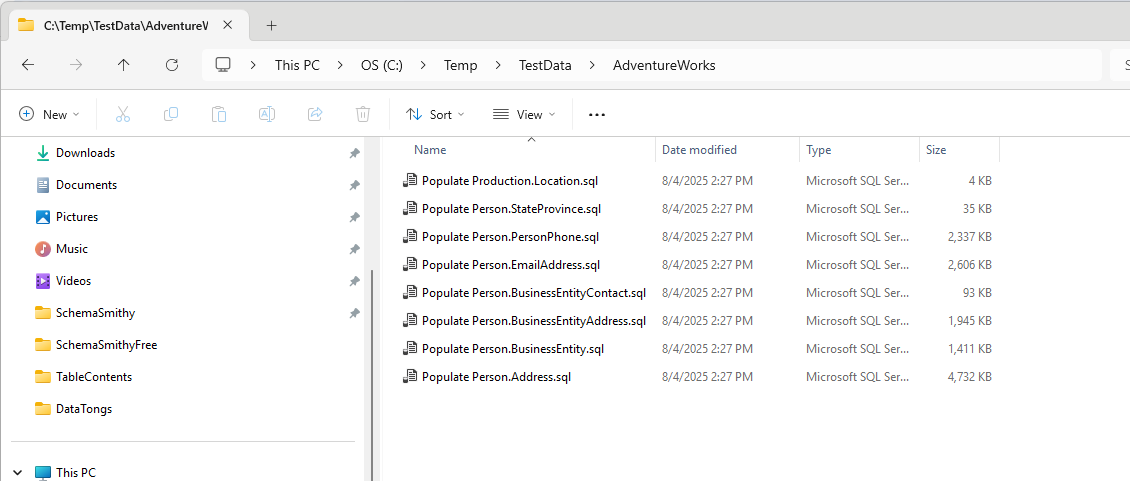Click the Paste toolbar icon
This screenshot has width=1130, height=481.
[219, 114]
